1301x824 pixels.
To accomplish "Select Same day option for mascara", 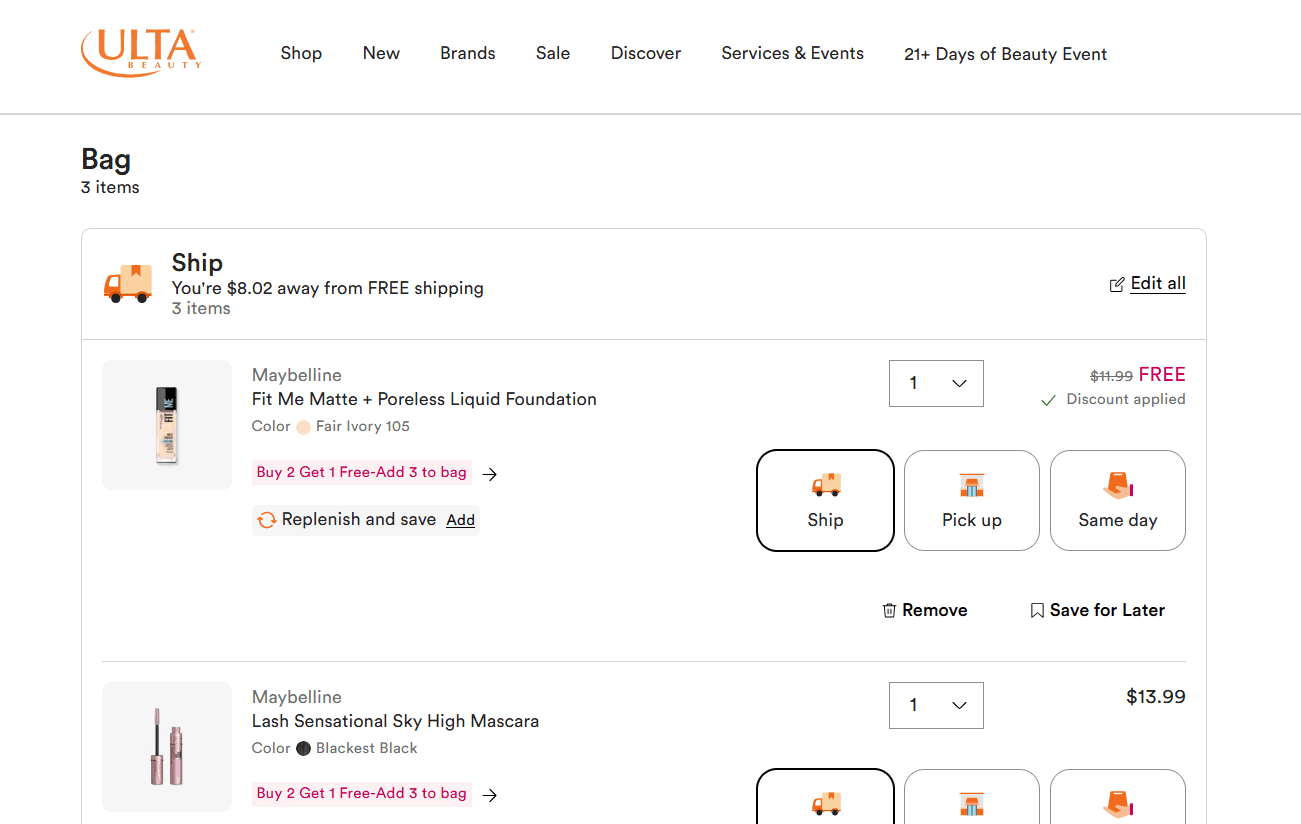I will point(1118,797).
